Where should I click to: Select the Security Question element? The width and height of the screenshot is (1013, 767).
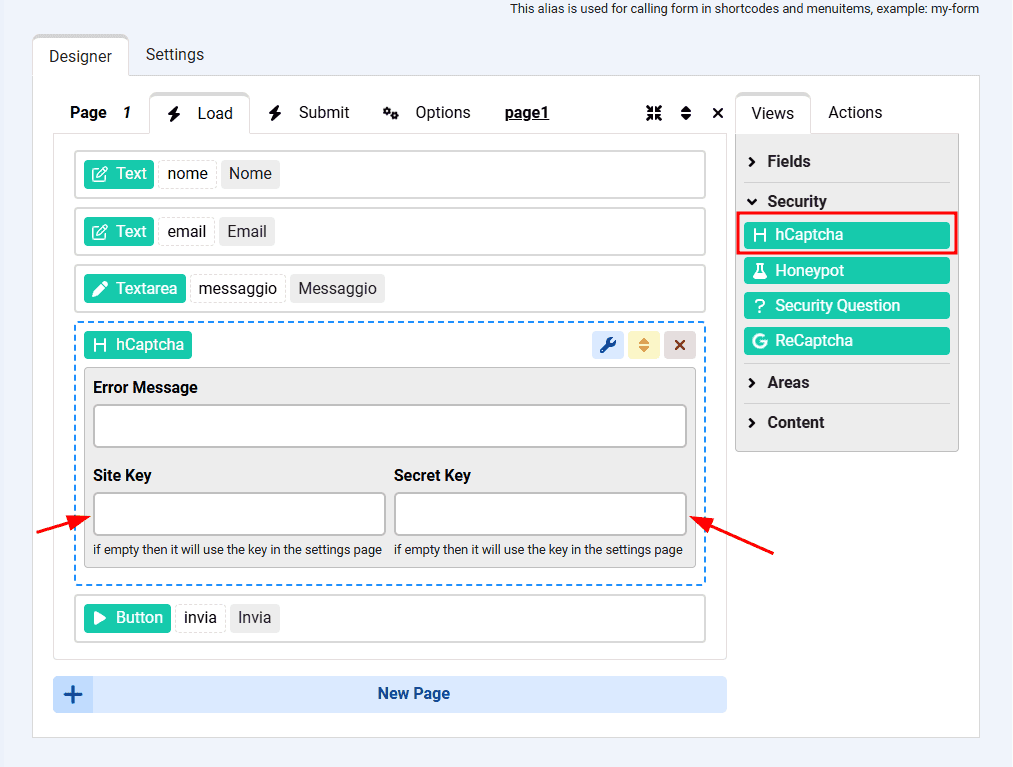click(846, 306)
